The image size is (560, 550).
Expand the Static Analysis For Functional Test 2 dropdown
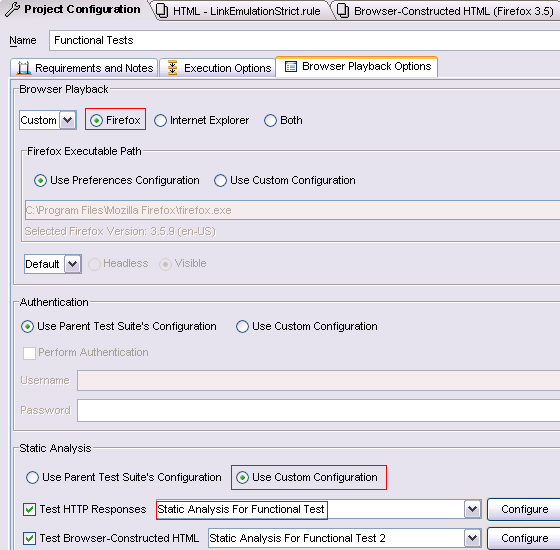click(x=472, y=538)
